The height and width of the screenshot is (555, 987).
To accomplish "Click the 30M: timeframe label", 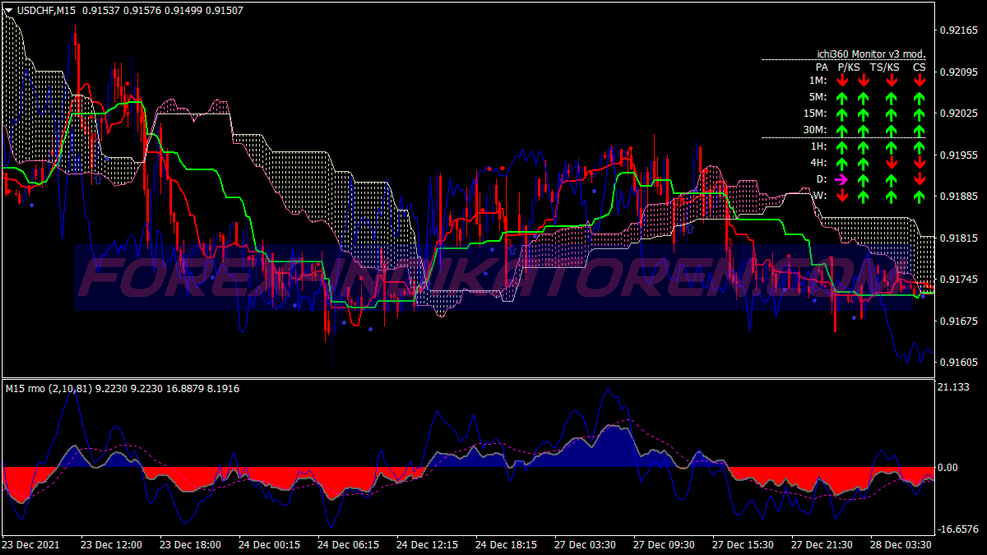I will coord(815,130).
